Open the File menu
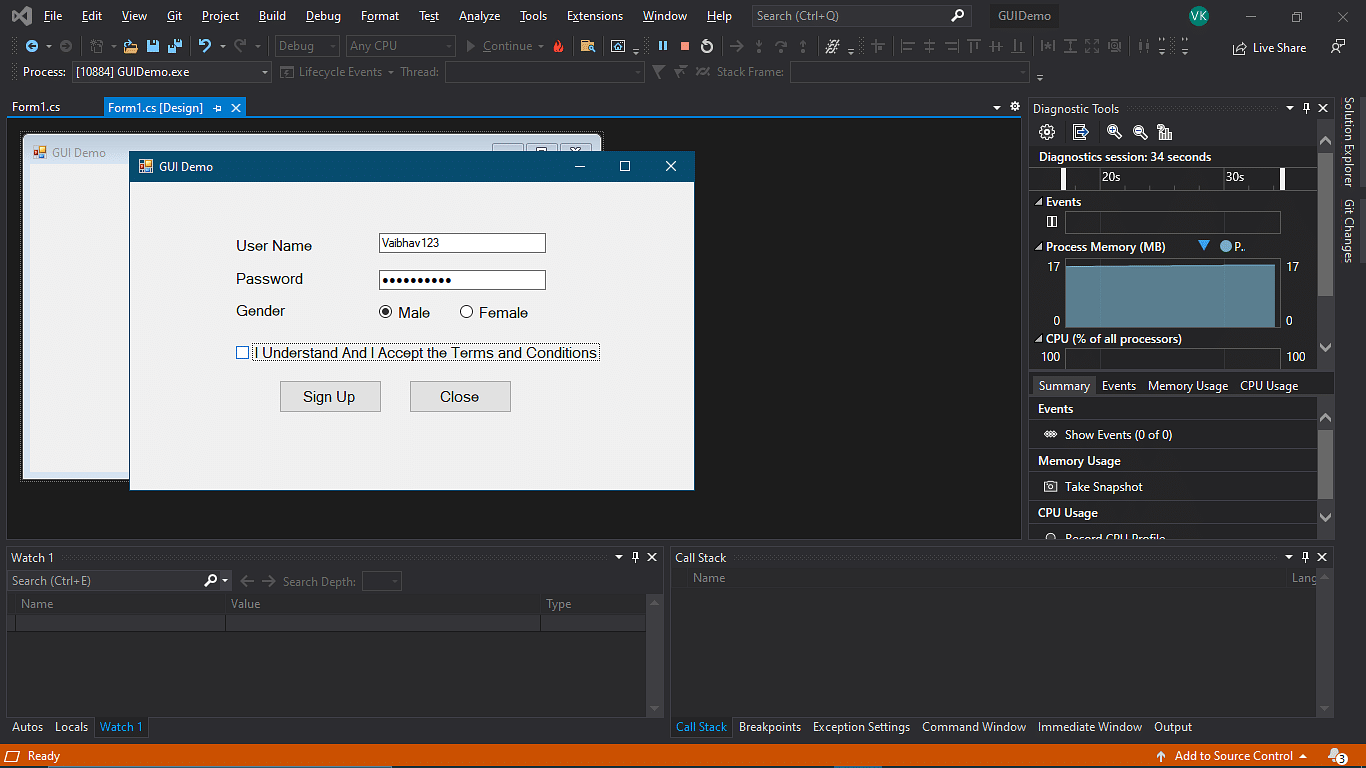This screenshot has width=1366, height=768. pos(53,16)
